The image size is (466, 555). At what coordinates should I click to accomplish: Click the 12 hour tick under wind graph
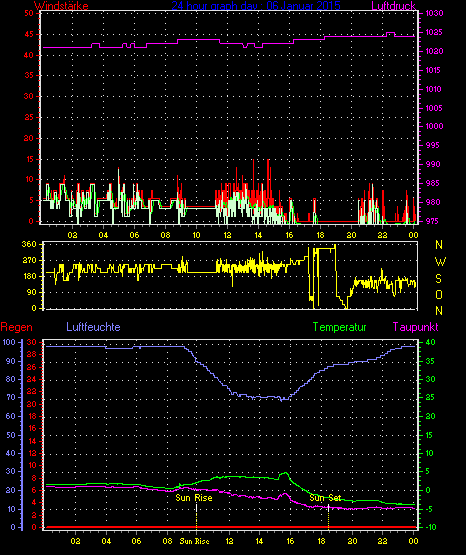pyautogui.click(x=227, y=235)
